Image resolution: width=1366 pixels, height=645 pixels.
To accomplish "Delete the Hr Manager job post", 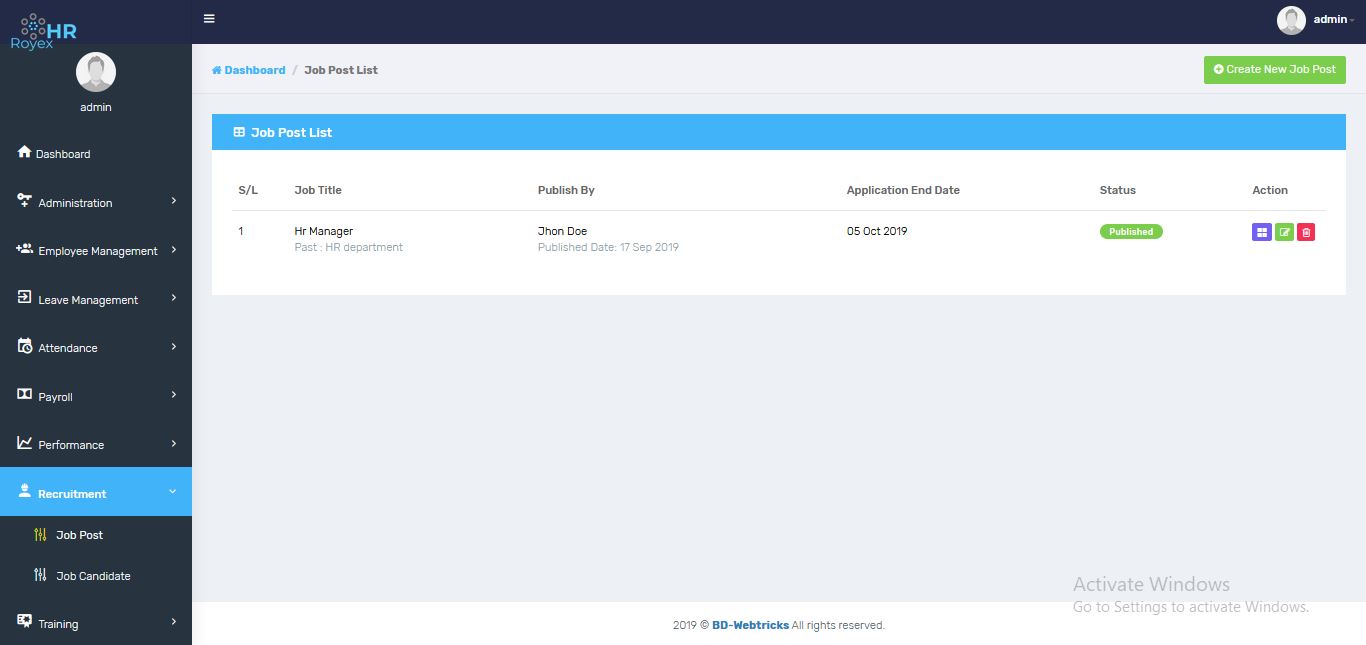I will pos(1306,232).
